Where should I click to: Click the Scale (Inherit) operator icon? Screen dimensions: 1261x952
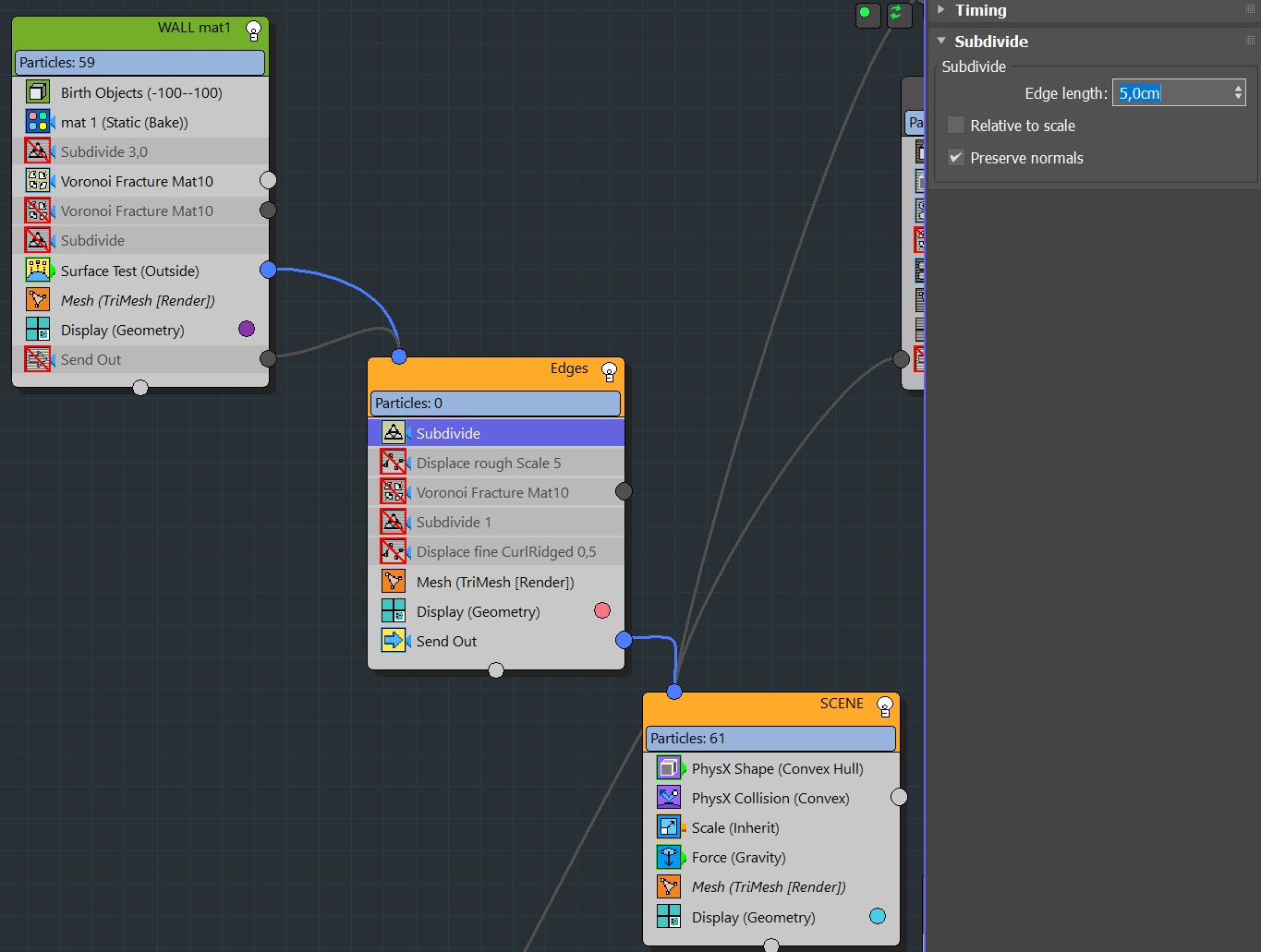coord(669,827)
